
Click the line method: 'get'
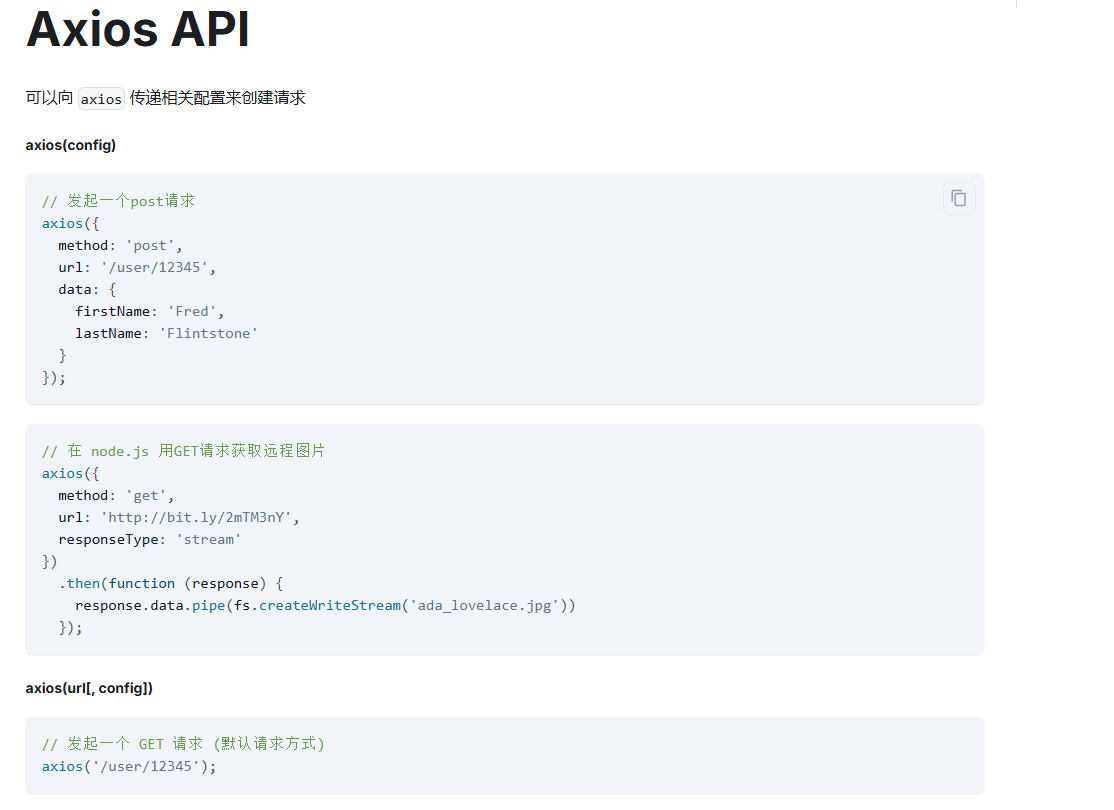[116, 495]
